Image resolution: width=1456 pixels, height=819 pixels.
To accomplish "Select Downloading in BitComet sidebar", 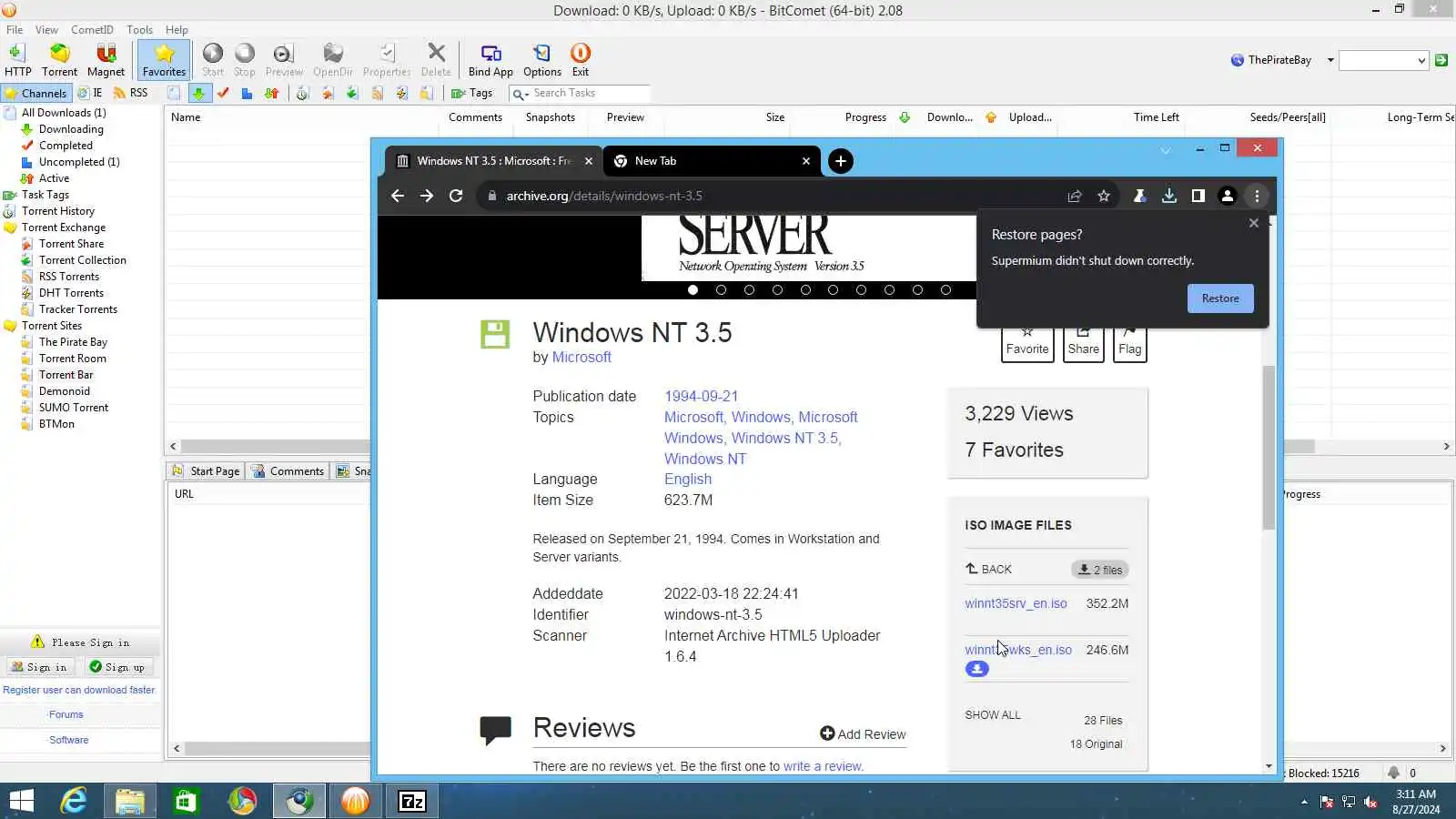I will pos(71,129).
